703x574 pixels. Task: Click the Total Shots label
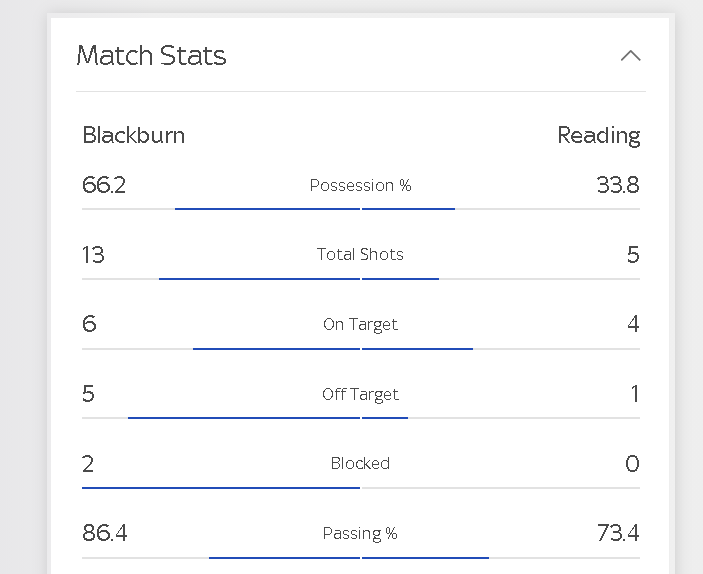(360, 254)
